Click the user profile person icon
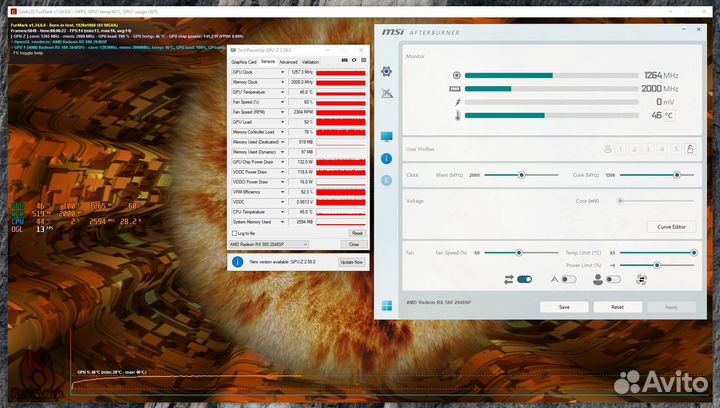Viewport: 720px width, 408px height. point(608,149)
